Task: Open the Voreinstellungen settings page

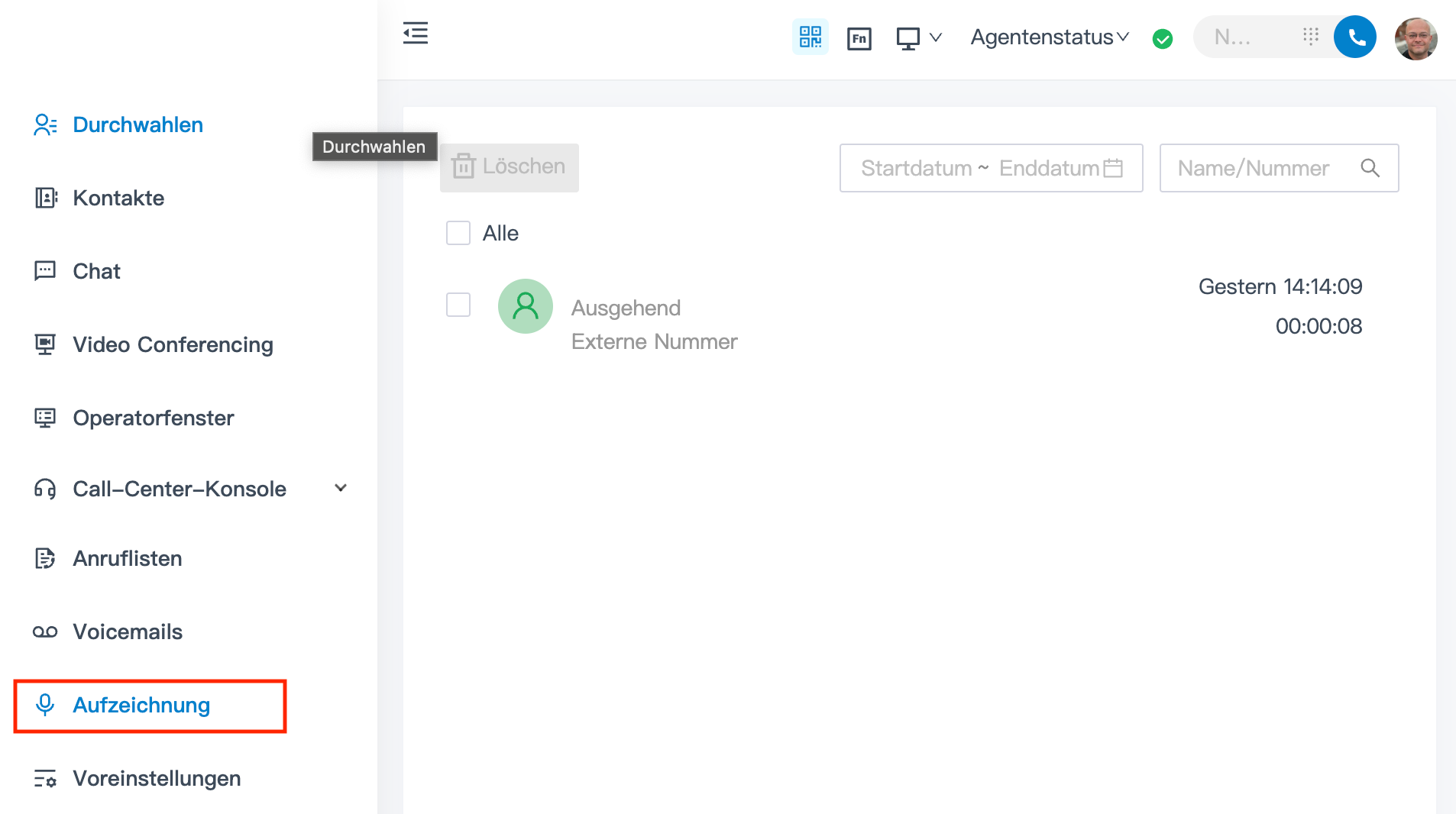Action: (157, 778)
